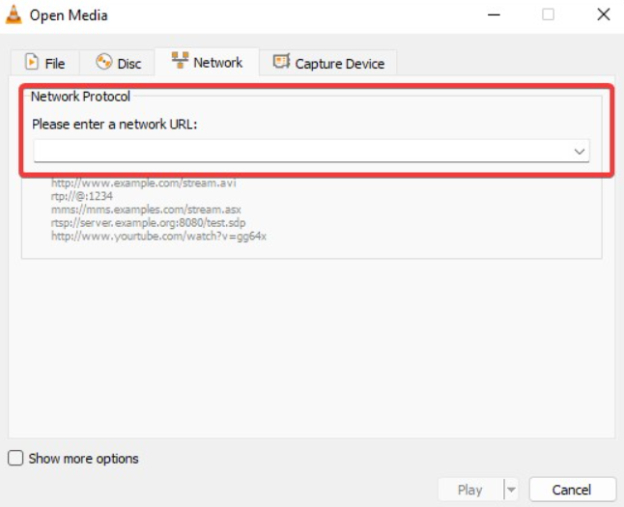Click the Cancel button
The image size is (624, 507).
572,490
